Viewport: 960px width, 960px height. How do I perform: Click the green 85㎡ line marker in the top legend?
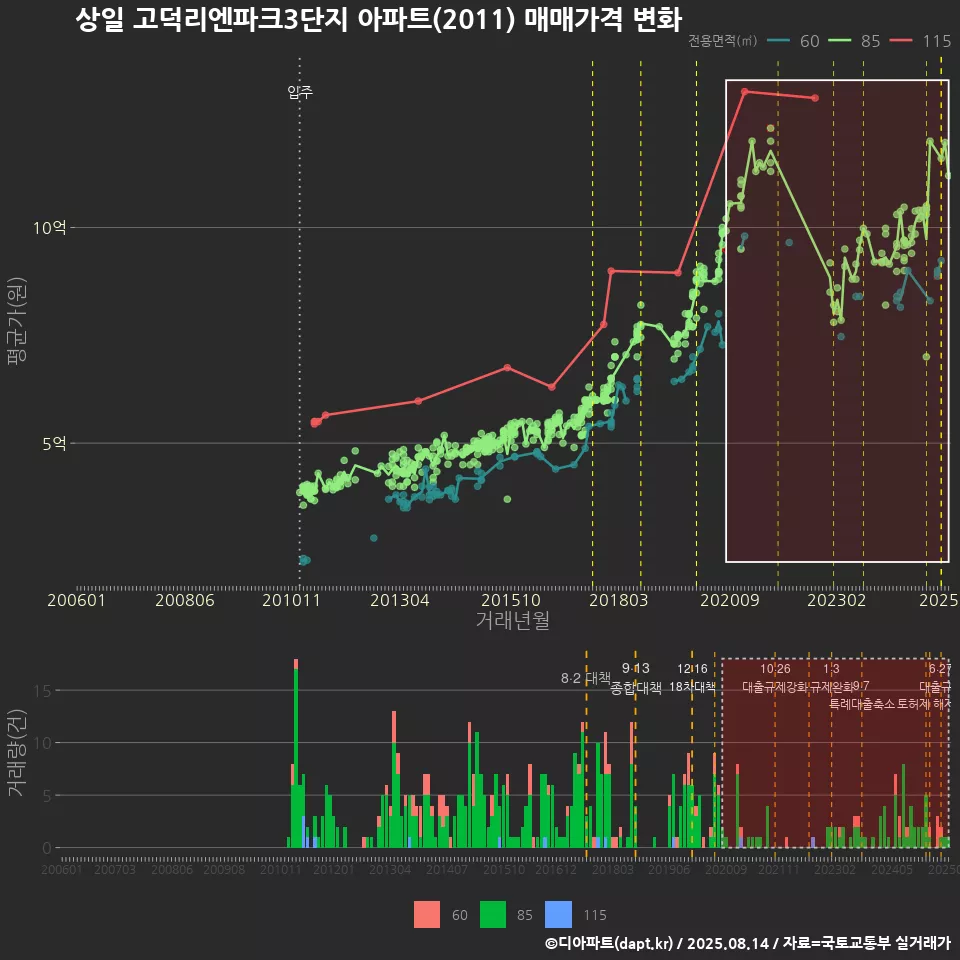coord(839,41)
